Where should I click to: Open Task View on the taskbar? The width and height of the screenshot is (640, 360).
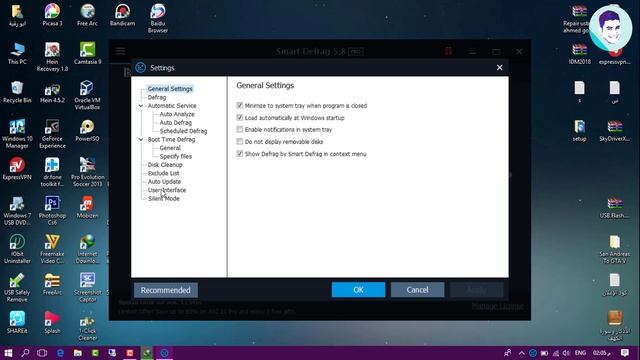[x=42, y=353]
